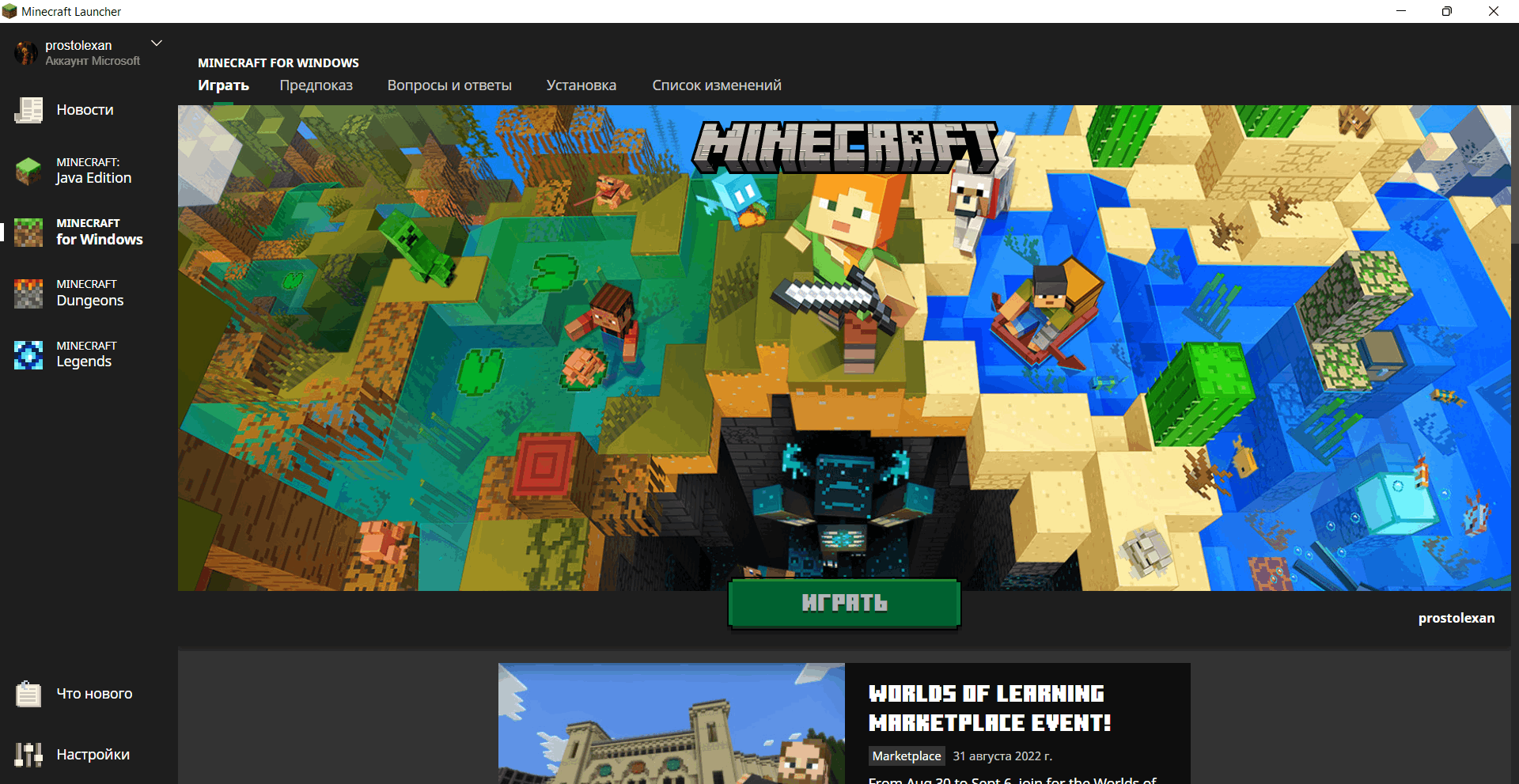The image size is (1519, 784).
Task: Select the Java Edition grass block icon
Action: 28,171
